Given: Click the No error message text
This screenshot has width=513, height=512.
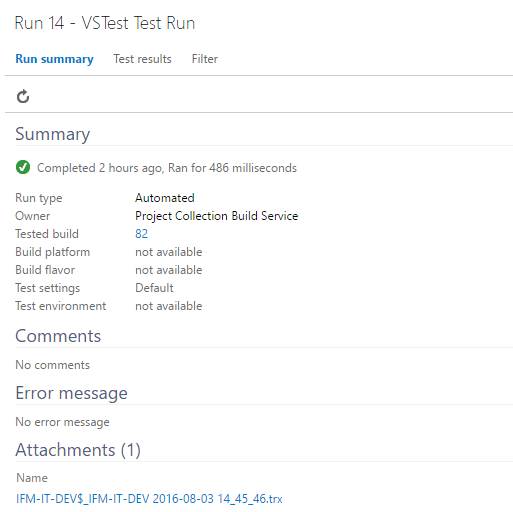Looking at the screenshot, I should coord(62,422).
